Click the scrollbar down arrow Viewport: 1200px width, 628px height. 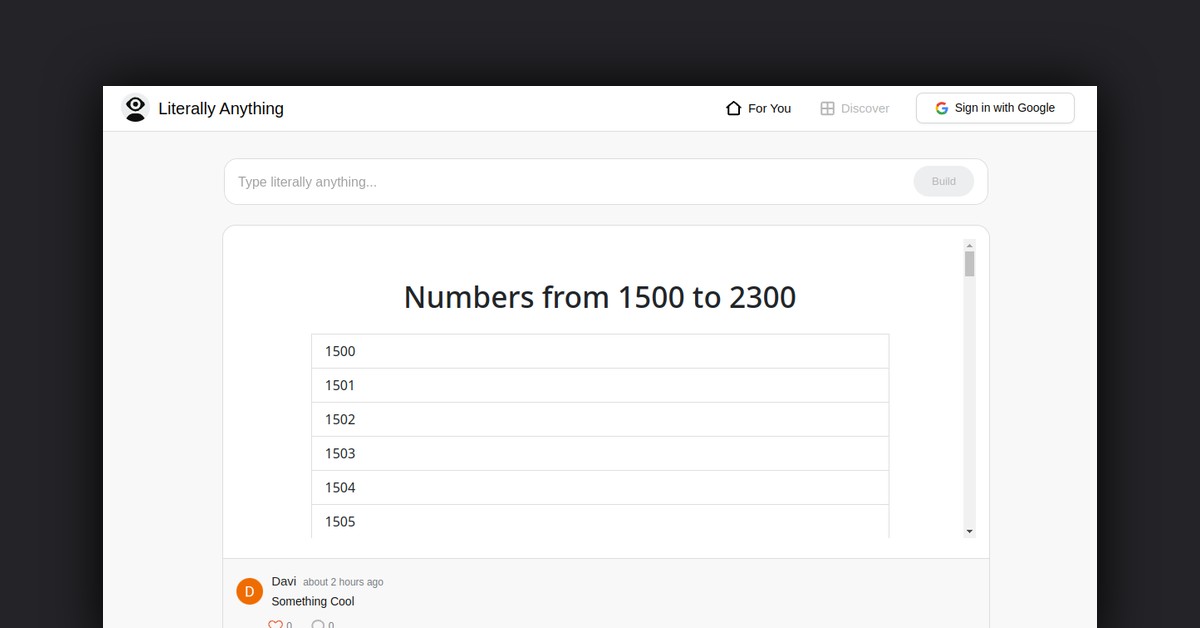969,531
